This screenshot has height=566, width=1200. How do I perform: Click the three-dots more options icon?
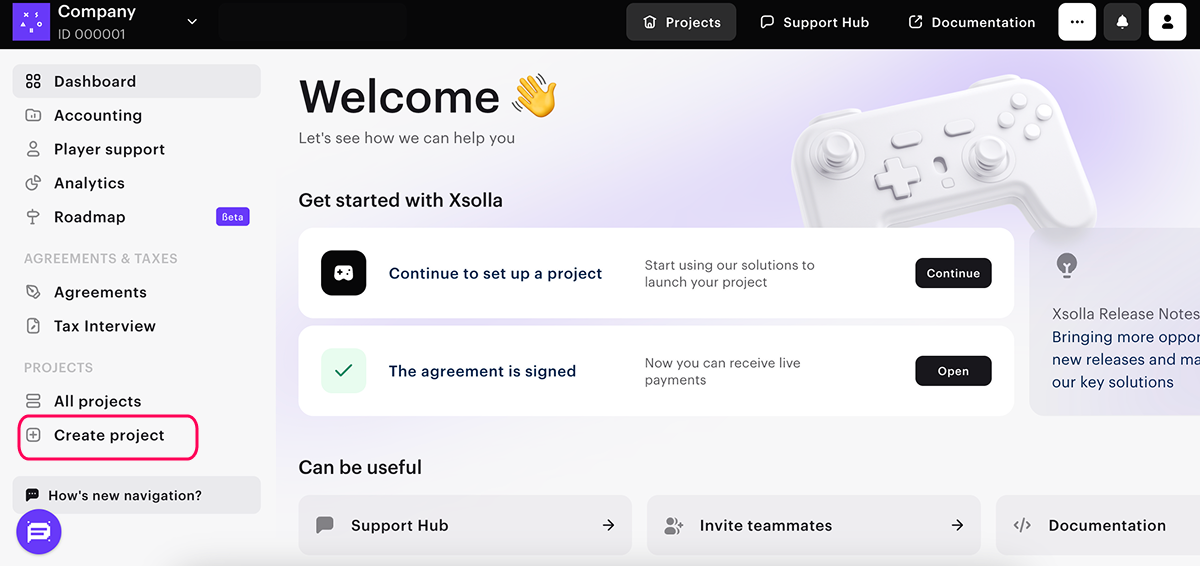(1077, 22)
